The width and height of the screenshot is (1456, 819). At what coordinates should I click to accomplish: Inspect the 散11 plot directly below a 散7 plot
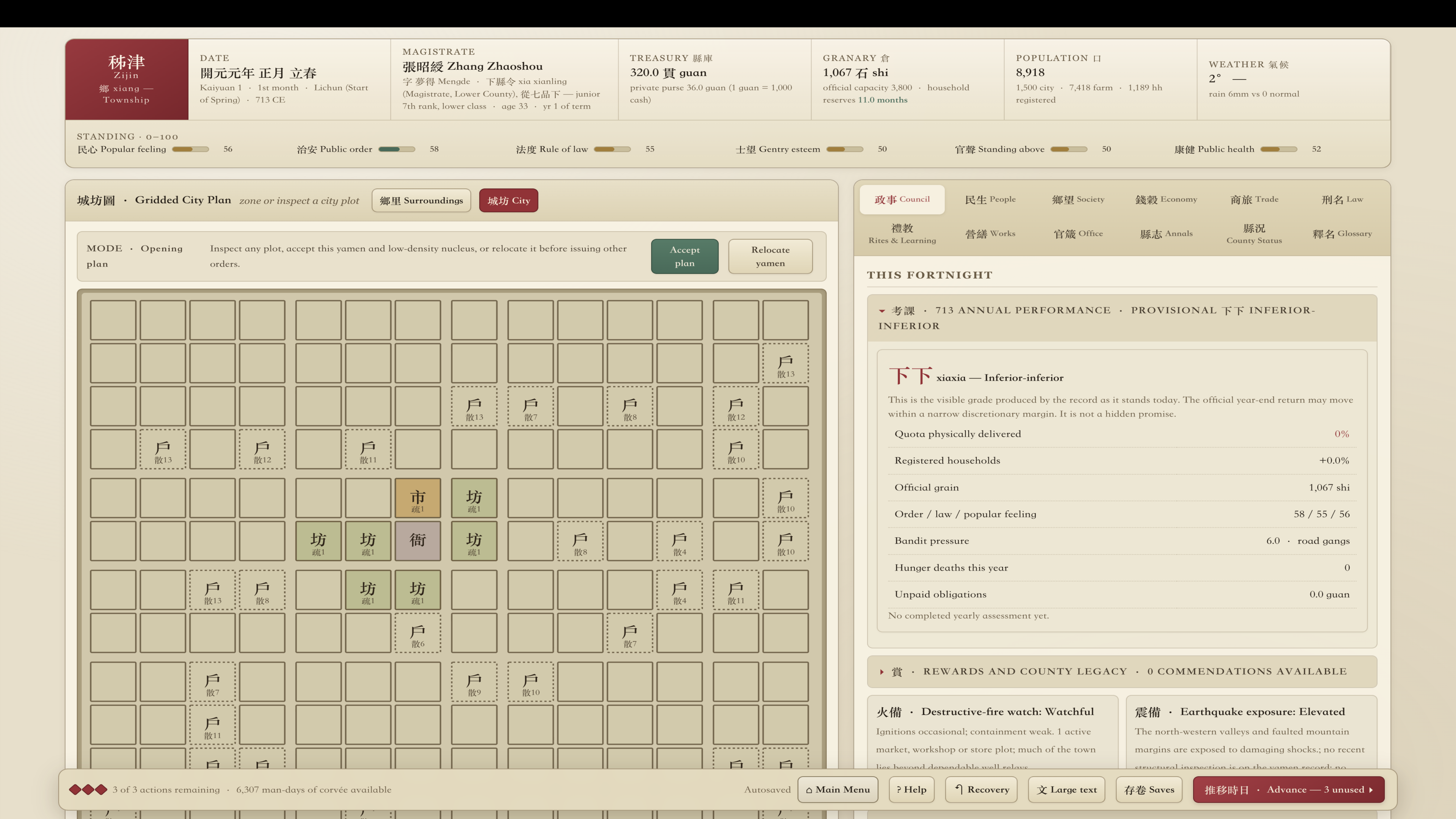(x=212, y=725)
